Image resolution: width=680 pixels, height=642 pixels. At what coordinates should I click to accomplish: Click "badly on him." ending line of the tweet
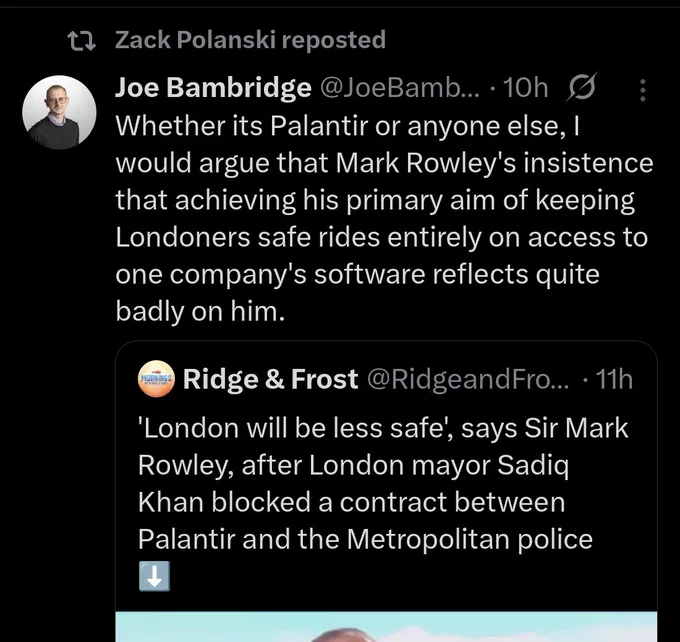200,311
